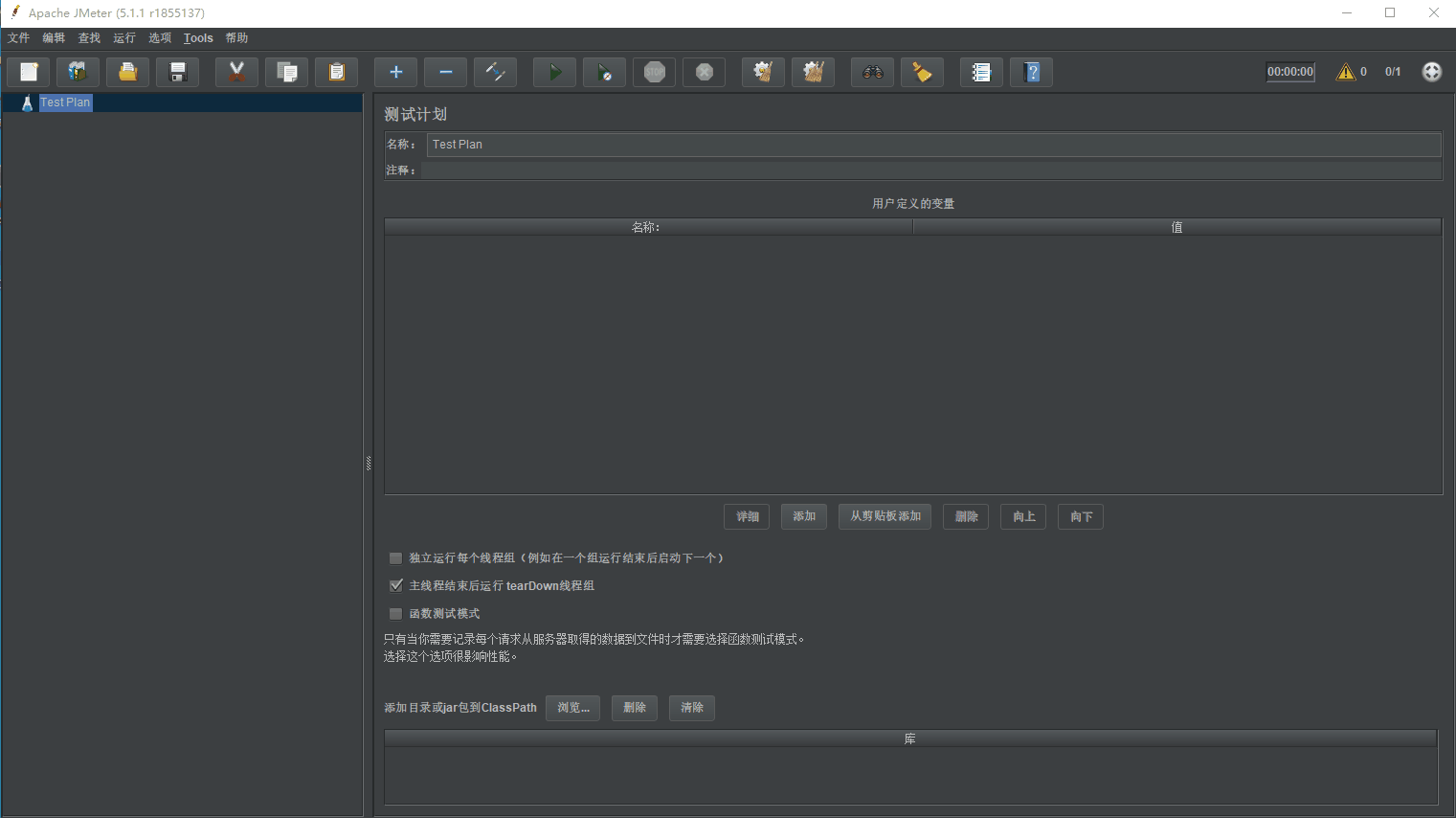Image resolution: width=1456 pixels, height=818 pixels.
Task: Click the Shutdown icon with X
Action: coord(704,72)
